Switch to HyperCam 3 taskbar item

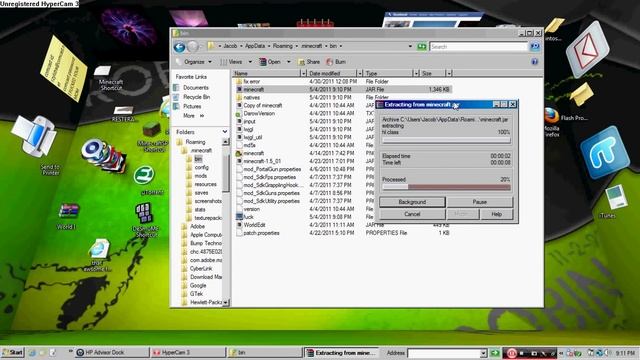(187, 353)
